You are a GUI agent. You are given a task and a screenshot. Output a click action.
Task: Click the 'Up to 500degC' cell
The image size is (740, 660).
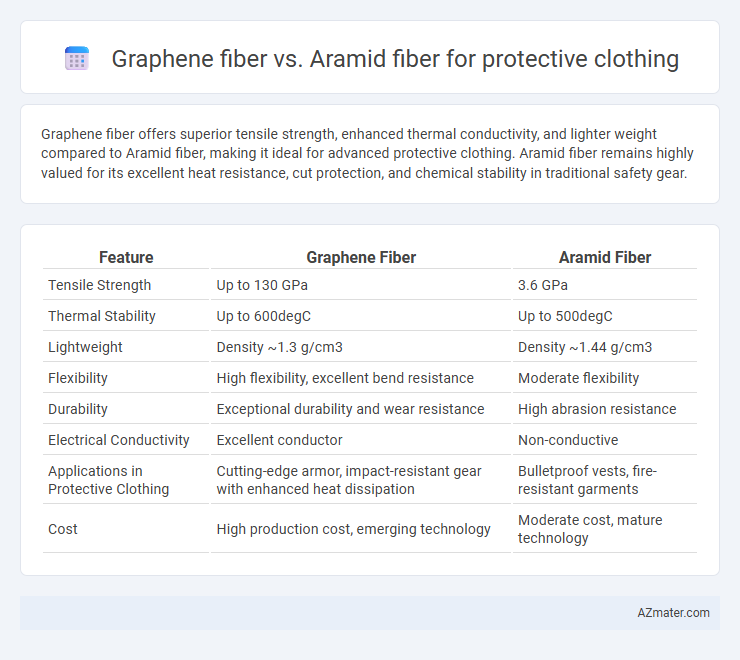[565, 316]
